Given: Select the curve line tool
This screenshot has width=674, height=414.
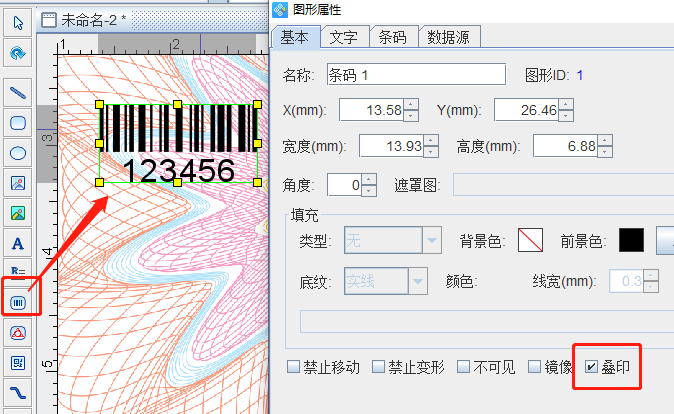Looking at the screenshot, I should pyautogui.click(x=17, y=391).
